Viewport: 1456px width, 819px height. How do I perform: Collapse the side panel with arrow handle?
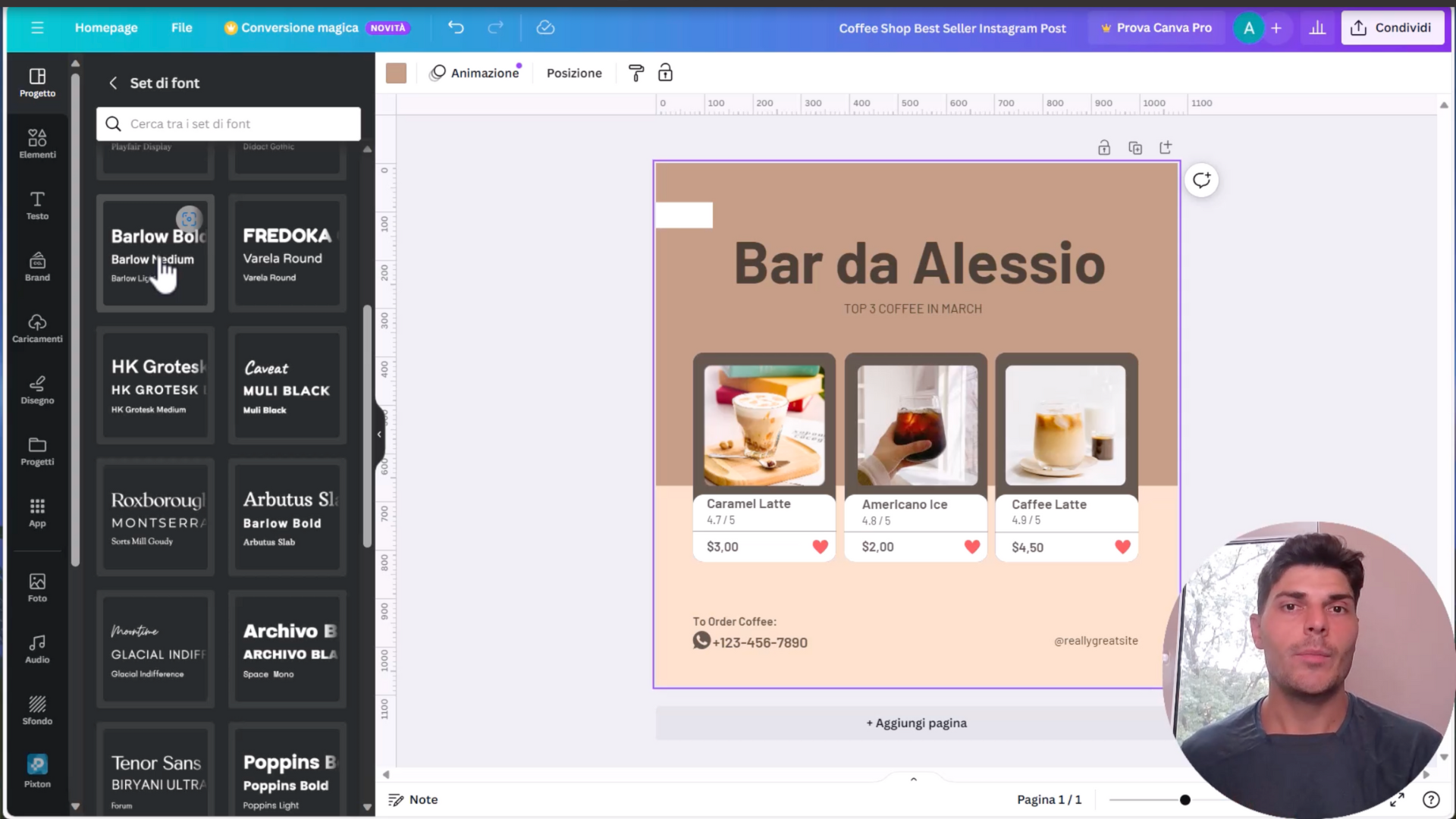coord(379,435)
